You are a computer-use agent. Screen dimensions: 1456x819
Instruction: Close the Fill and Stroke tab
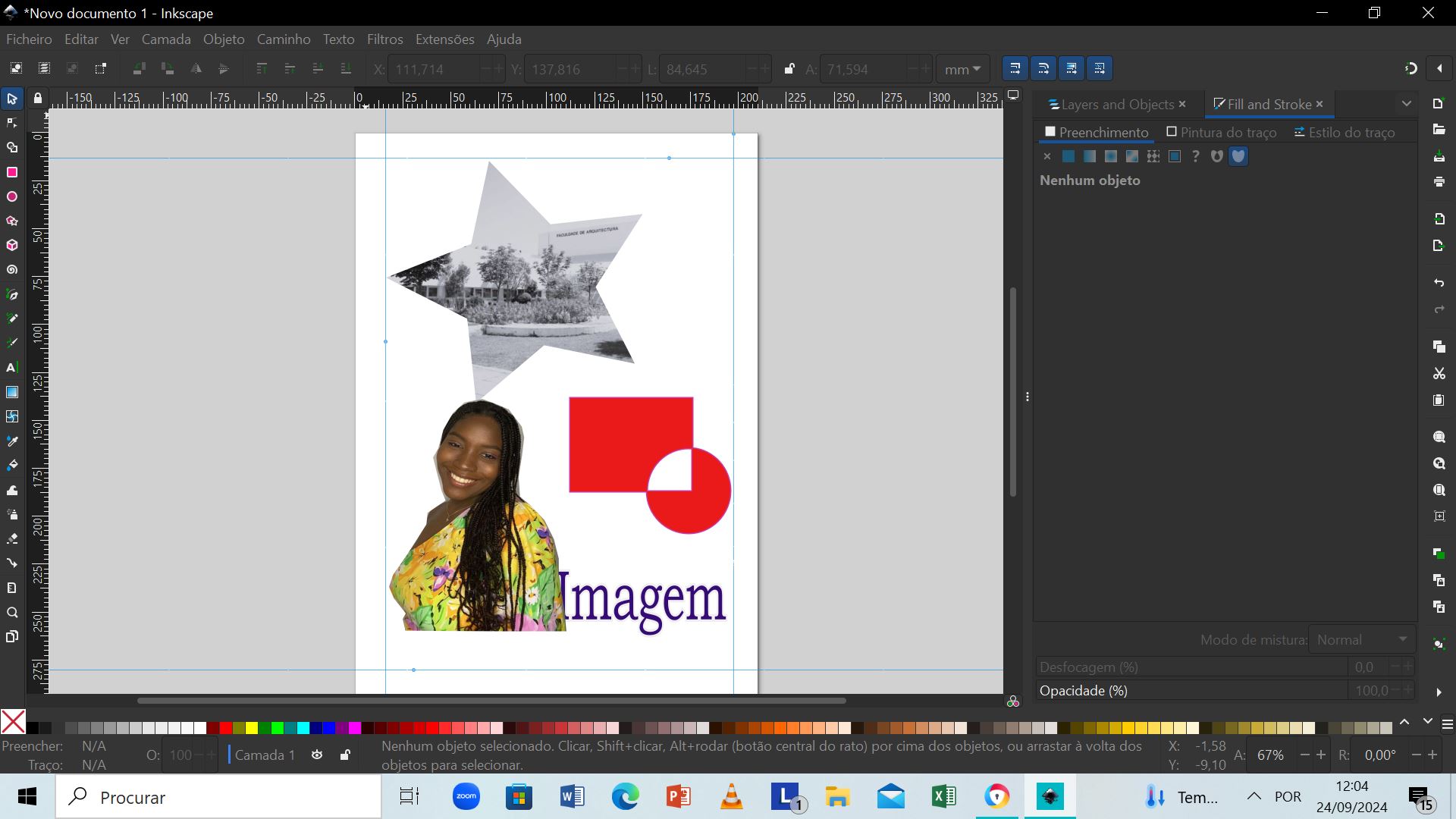[1319, 105]
